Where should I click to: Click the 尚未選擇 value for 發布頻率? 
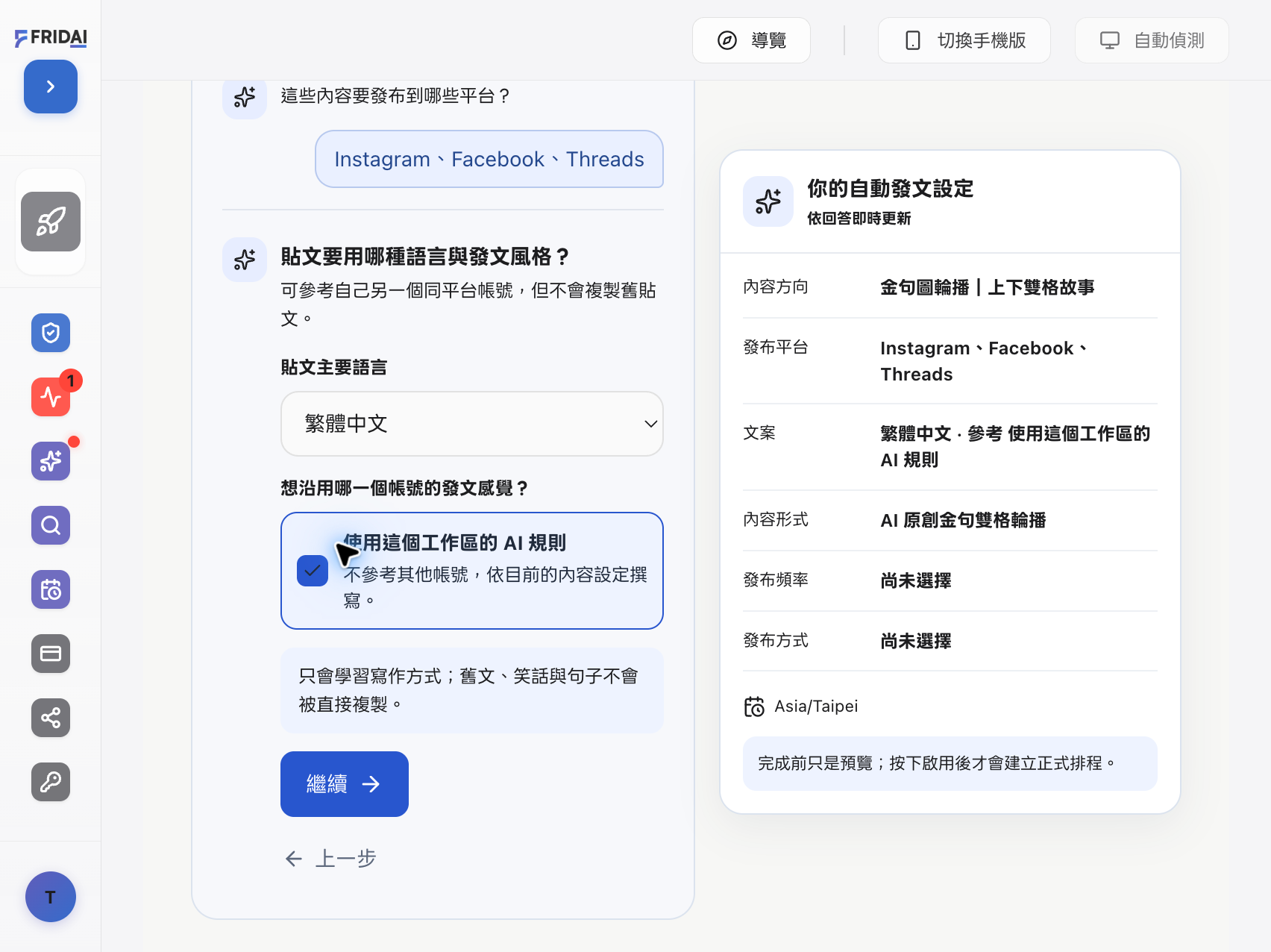click(x=915, y=580)
